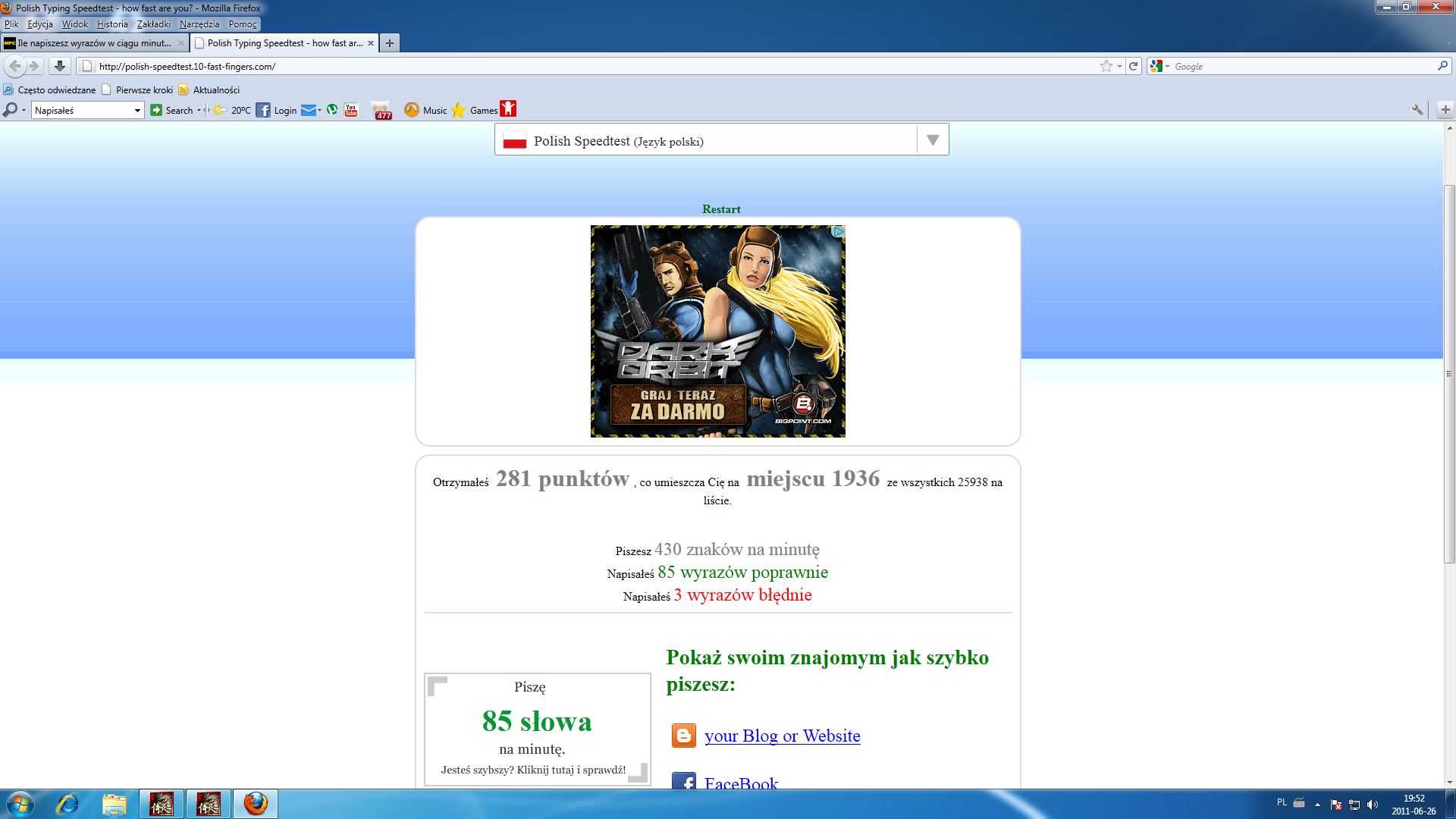This screenshot has height=819, width=1456.
Task: Select the Polish Typing Speedtest tab
Action: 284,43
